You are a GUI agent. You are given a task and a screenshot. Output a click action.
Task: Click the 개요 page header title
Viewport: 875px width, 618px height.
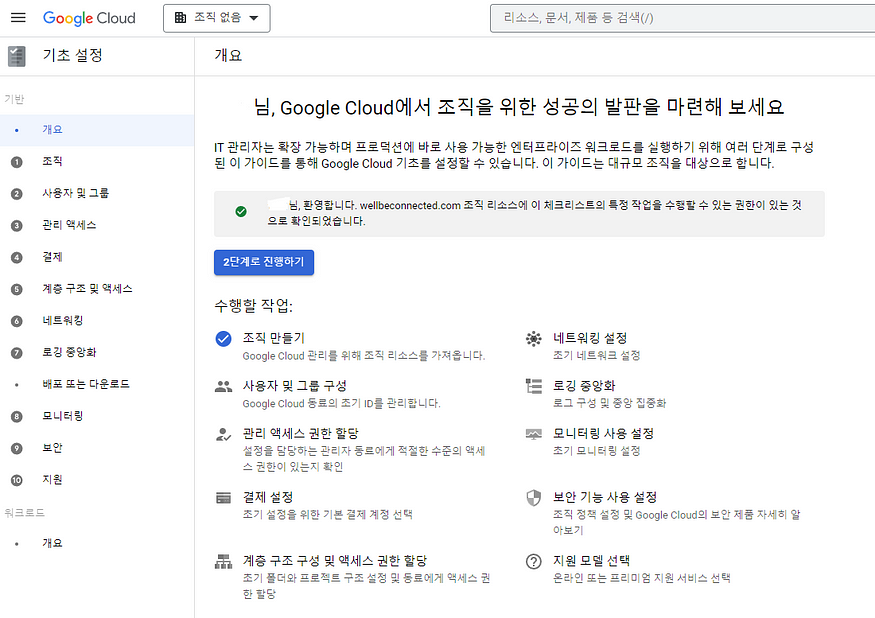pyautogui.click(x=228, y=56)
